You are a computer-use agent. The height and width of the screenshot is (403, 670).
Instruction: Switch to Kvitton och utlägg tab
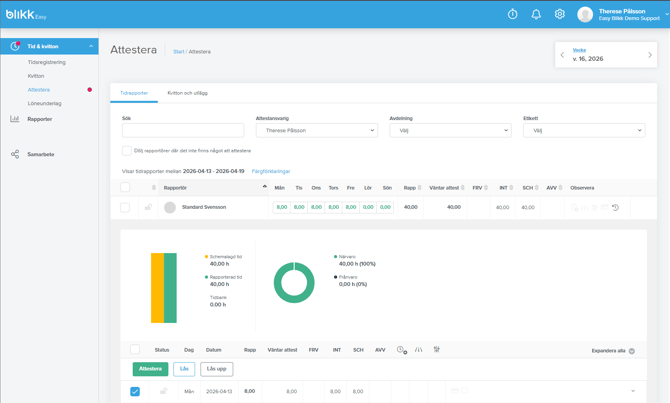[x=187, y=93]
